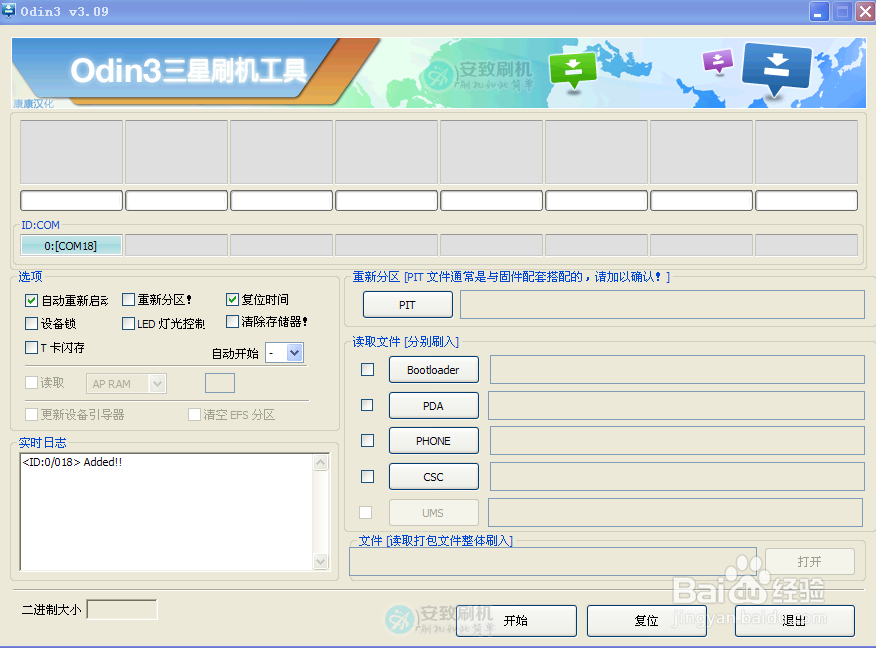This screenshot has height=648, width=876.
Task: Click the PIT file path field
Action: (x=662, y=304)
